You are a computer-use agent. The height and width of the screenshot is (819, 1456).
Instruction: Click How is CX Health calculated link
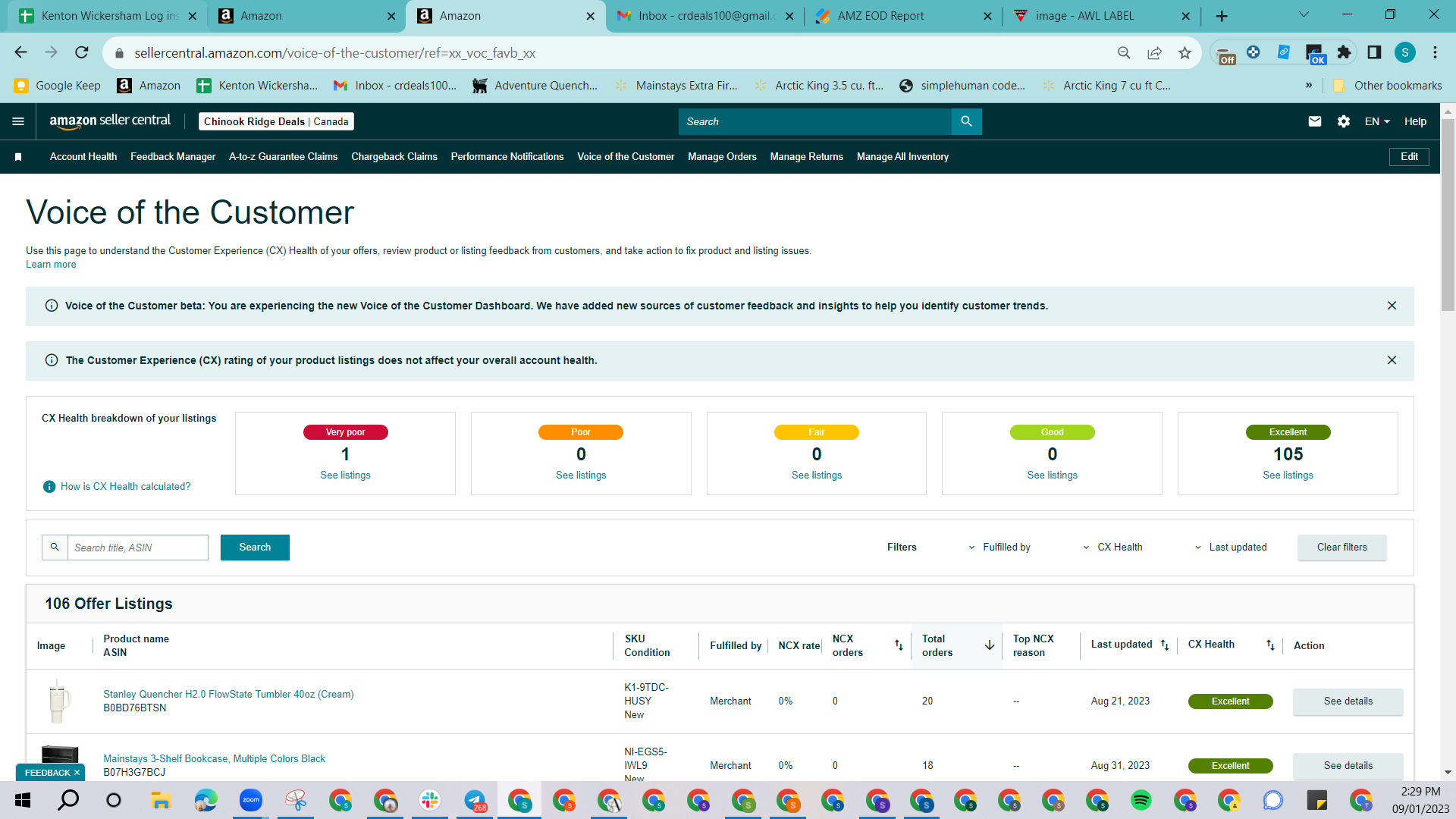click(x=125, y=487)
